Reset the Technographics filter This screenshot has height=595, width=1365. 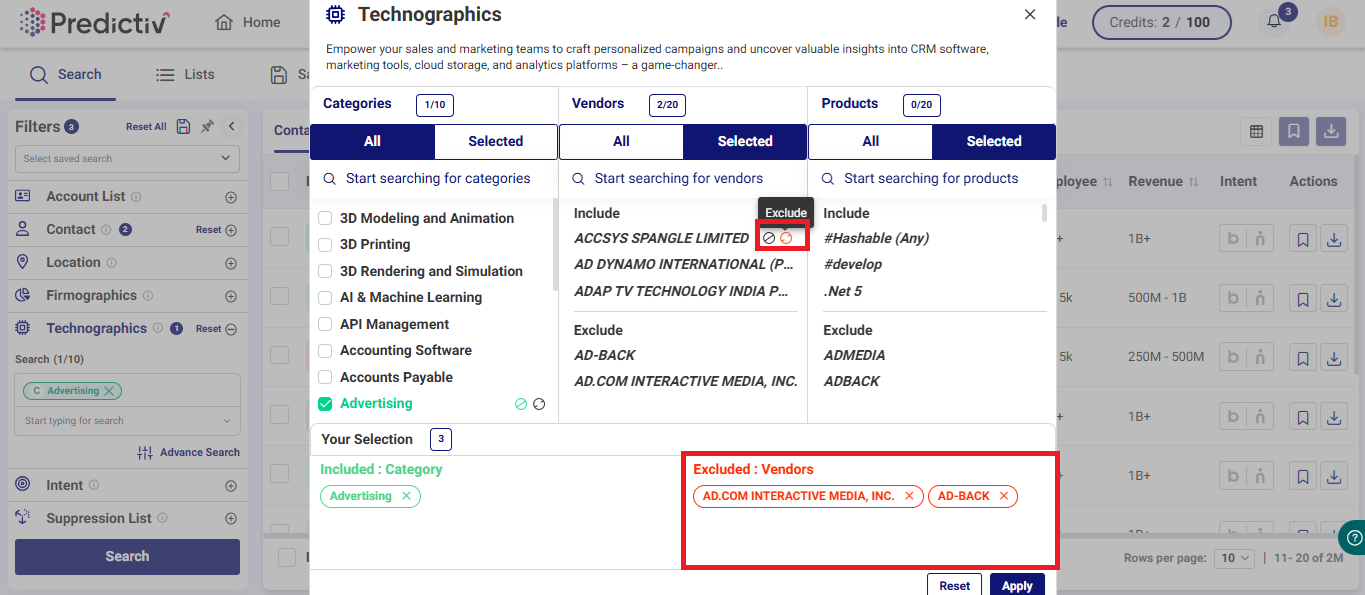pos(208,329)
